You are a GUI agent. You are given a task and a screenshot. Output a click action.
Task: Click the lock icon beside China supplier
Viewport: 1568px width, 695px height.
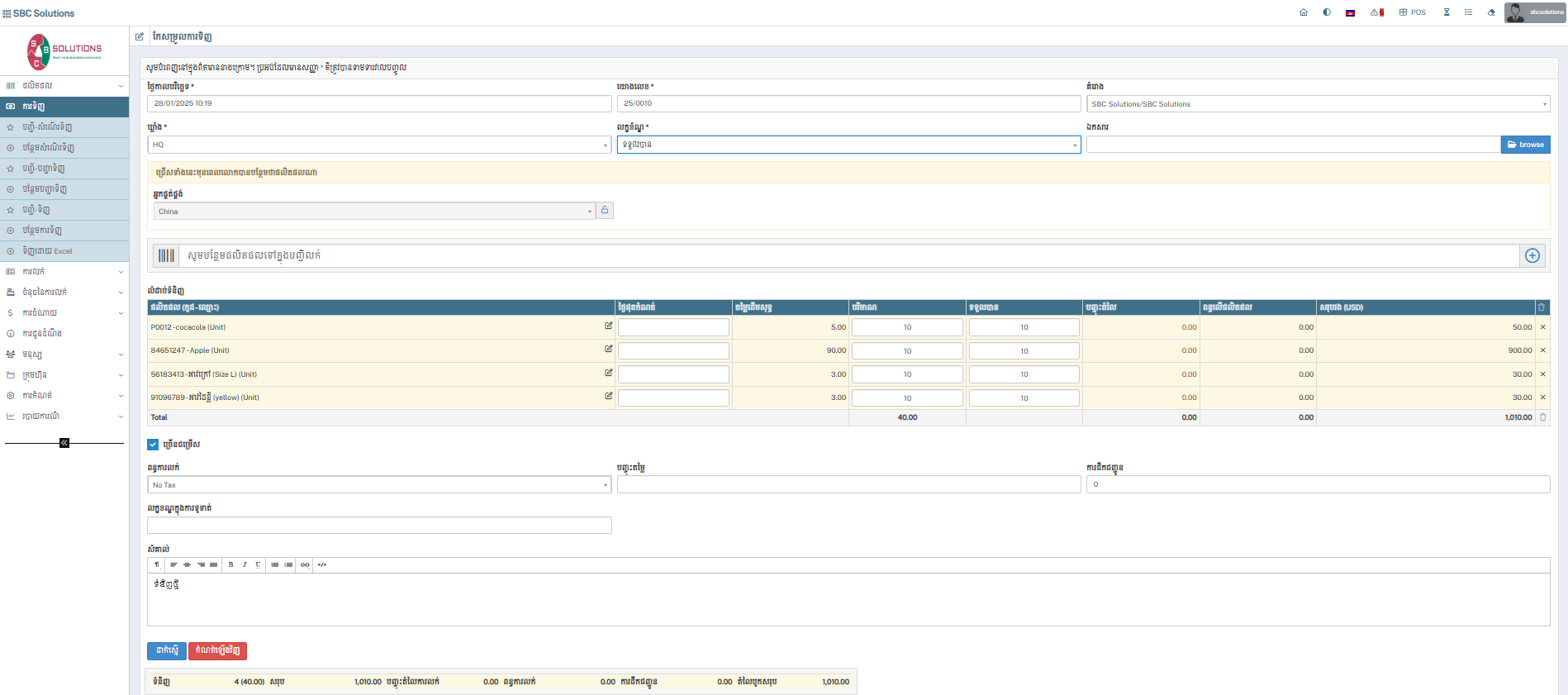(605, 211)
